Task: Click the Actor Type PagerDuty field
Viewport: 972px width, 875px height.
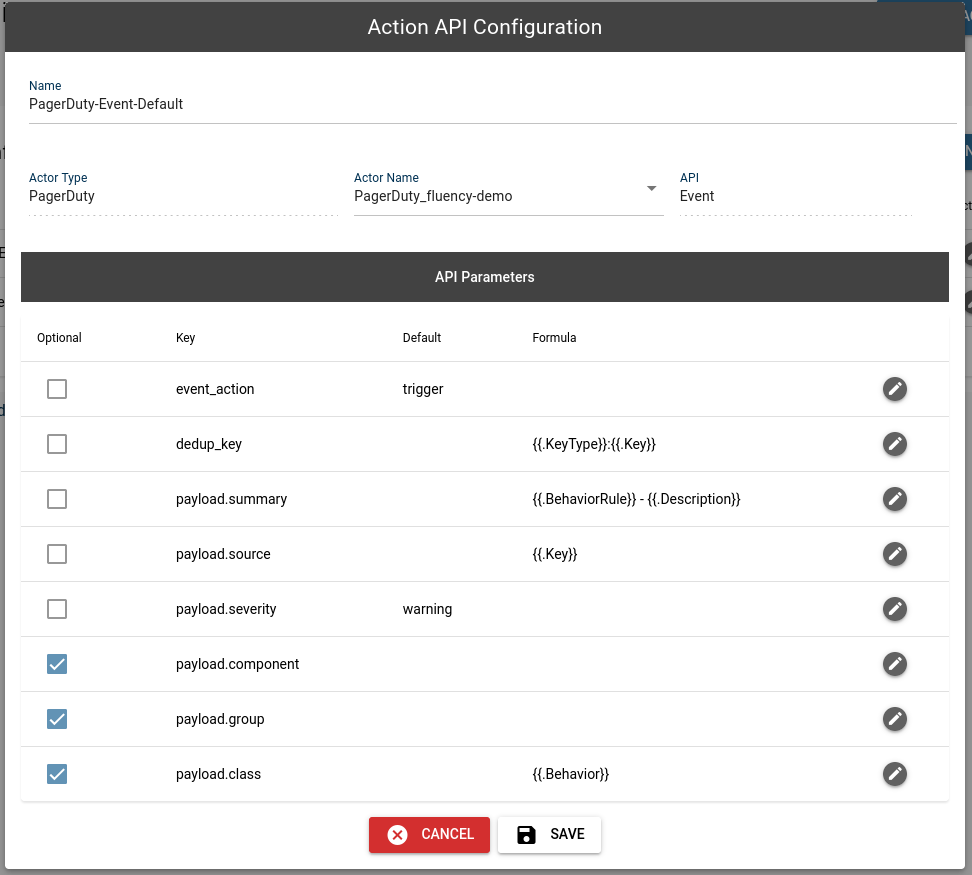Action: (183, 196)
